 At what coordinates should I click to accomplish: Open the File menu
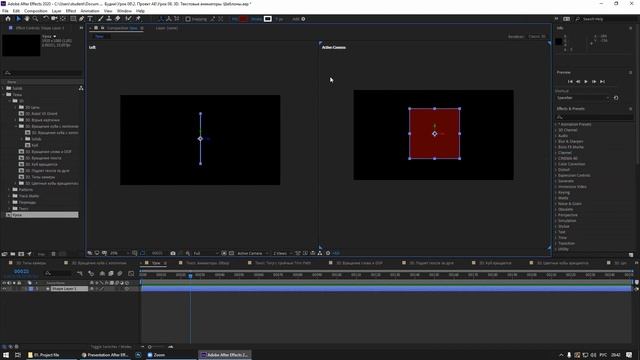[5, 11]
